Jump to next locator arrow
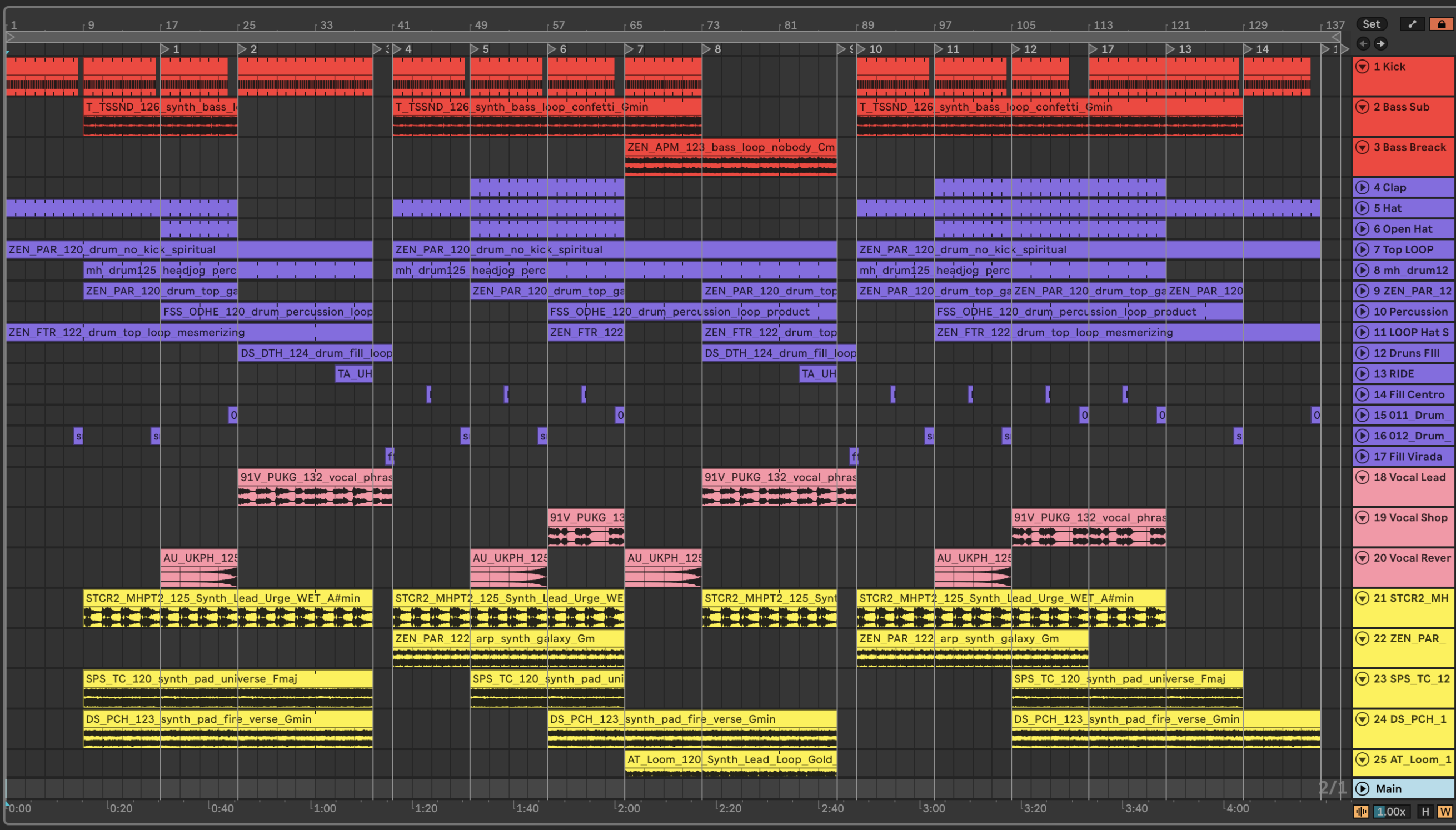 point(1380,43)
